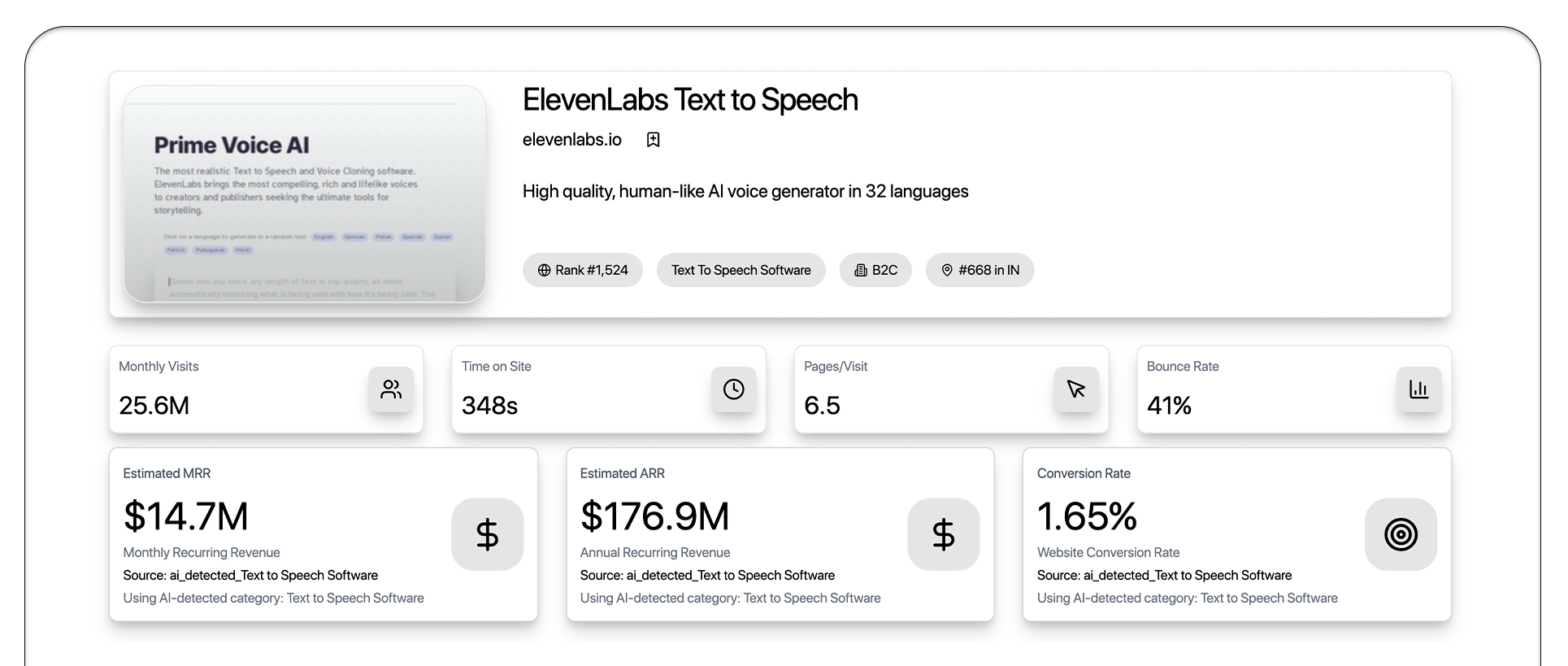Click the 25.6M monthly visits value

[154, 405]
